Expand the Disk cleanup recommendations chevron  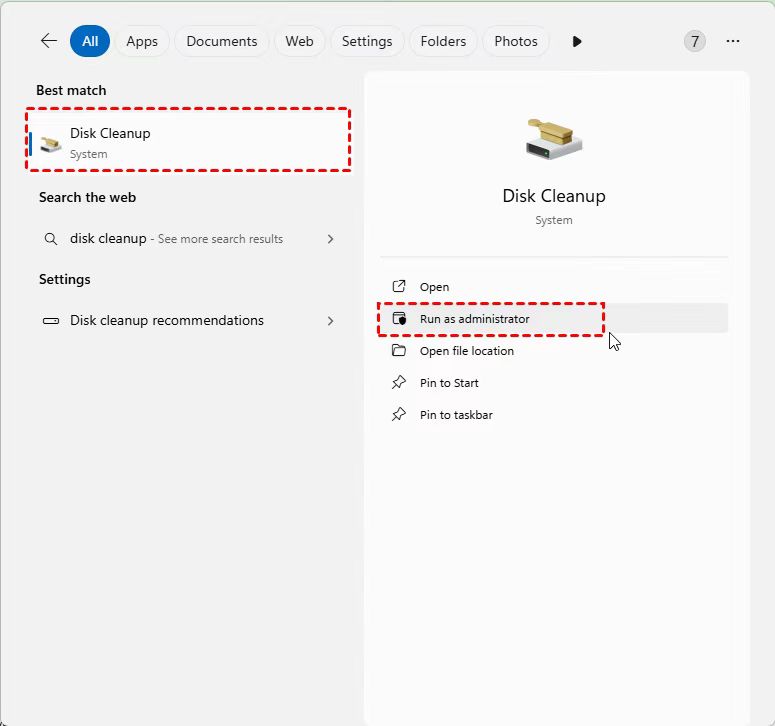[330, 321]
